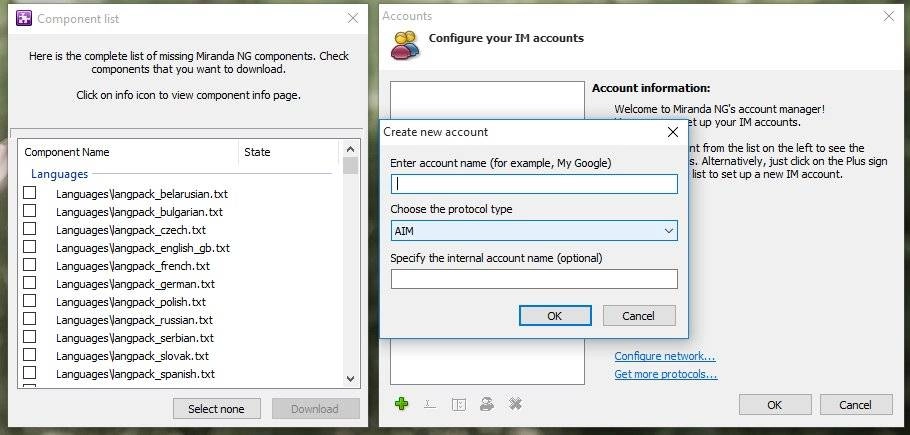Check the langpack_serbian.txt checkbox
Viewport: 910px width, 435px height.
30,336
